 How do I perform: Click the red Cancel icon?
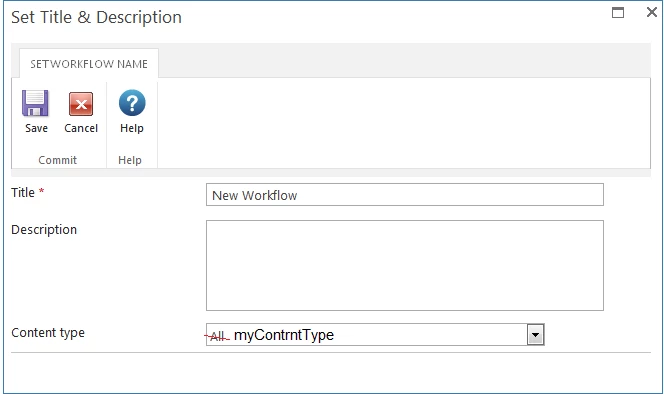[81, 104]
